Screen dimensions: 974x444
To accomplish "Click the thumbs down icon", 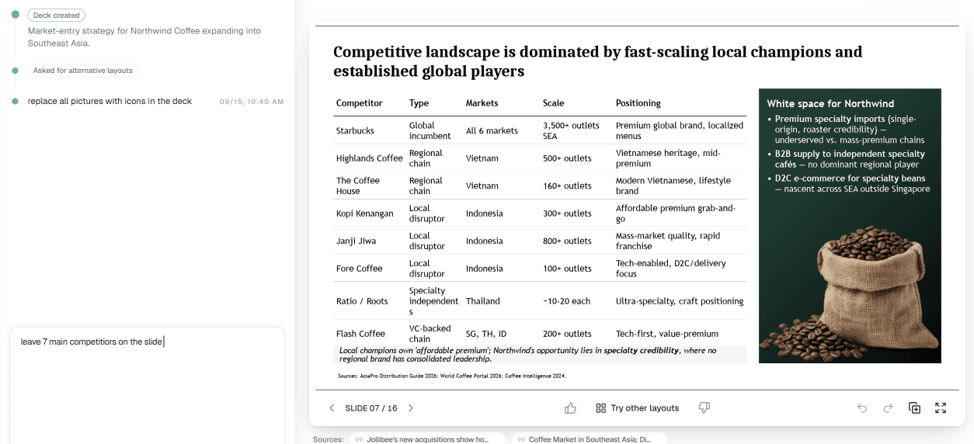I will [x=704, y=408].
